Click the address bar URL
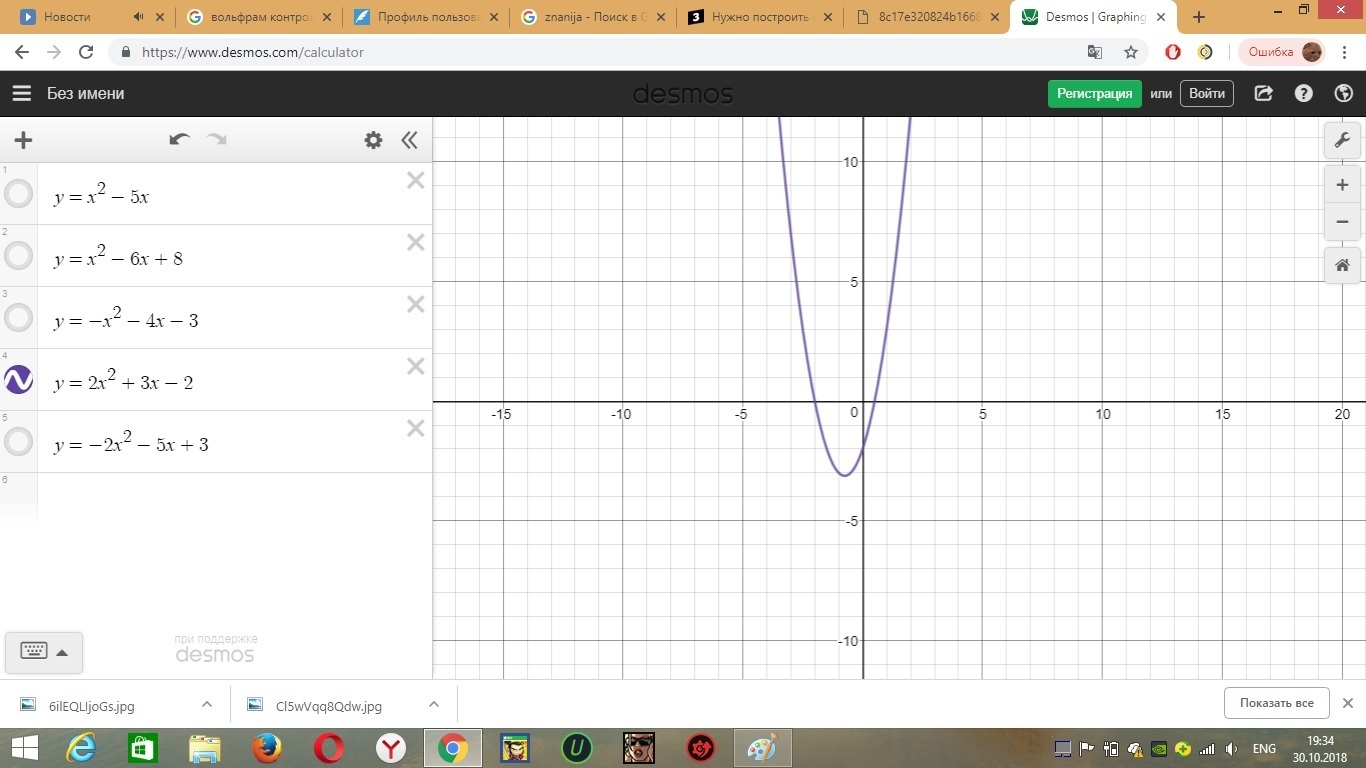The height and width of the screenshot is (768, 1366). coord(253,52)
